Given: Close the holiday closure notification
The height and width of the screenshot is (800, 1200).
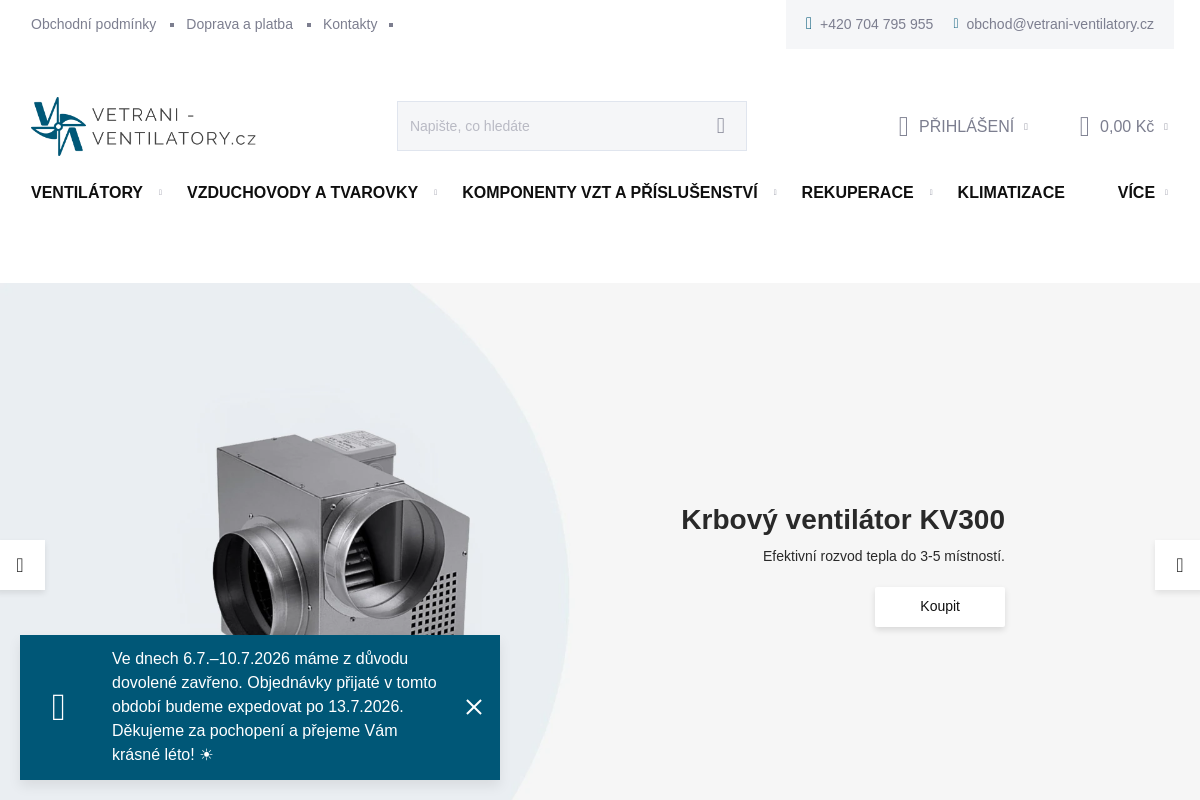Looking at the screenshot, I should [x=474, y=707].
